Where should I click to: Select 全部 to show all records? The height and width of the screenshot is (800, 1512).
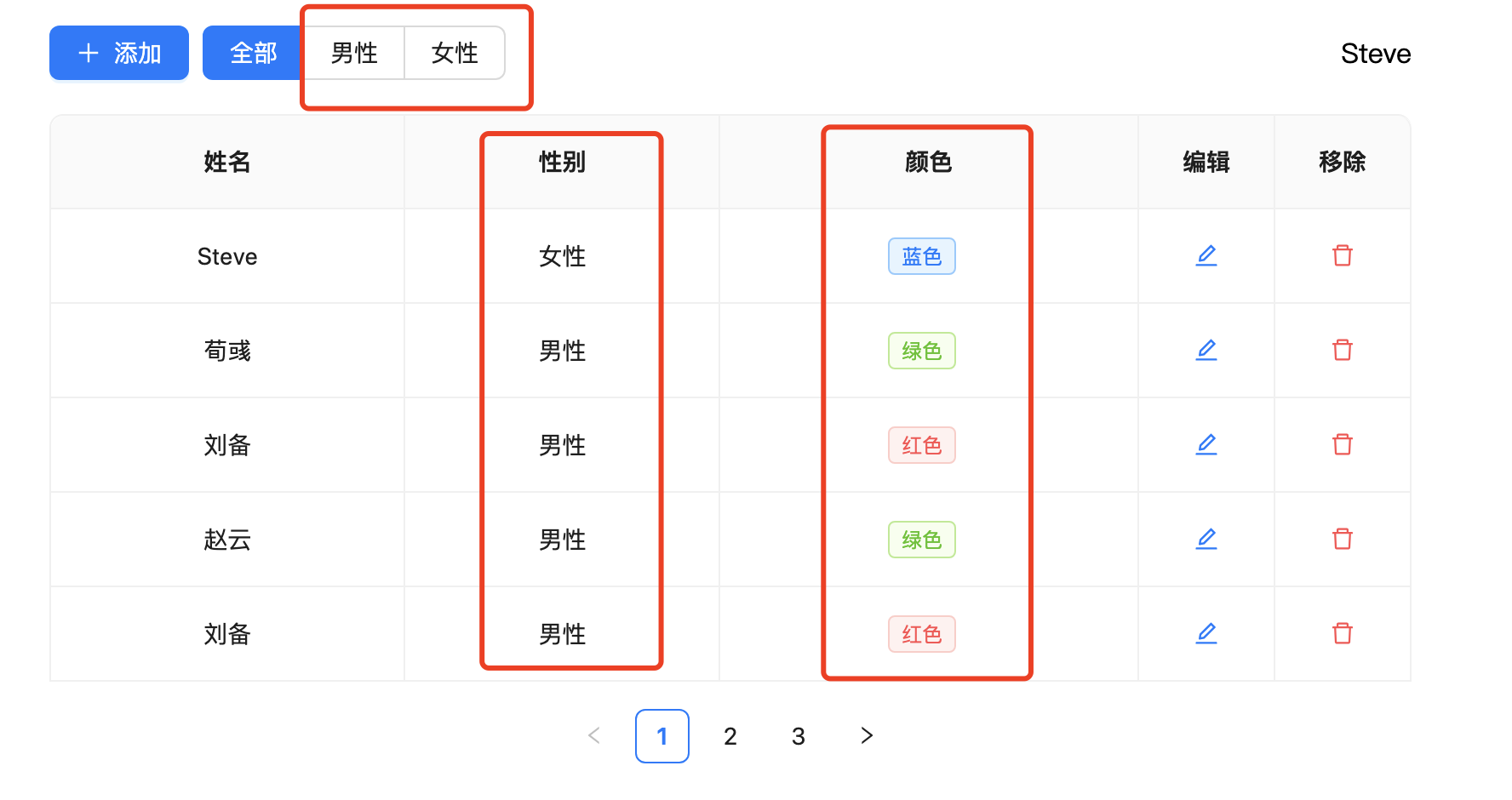point(253,53)
